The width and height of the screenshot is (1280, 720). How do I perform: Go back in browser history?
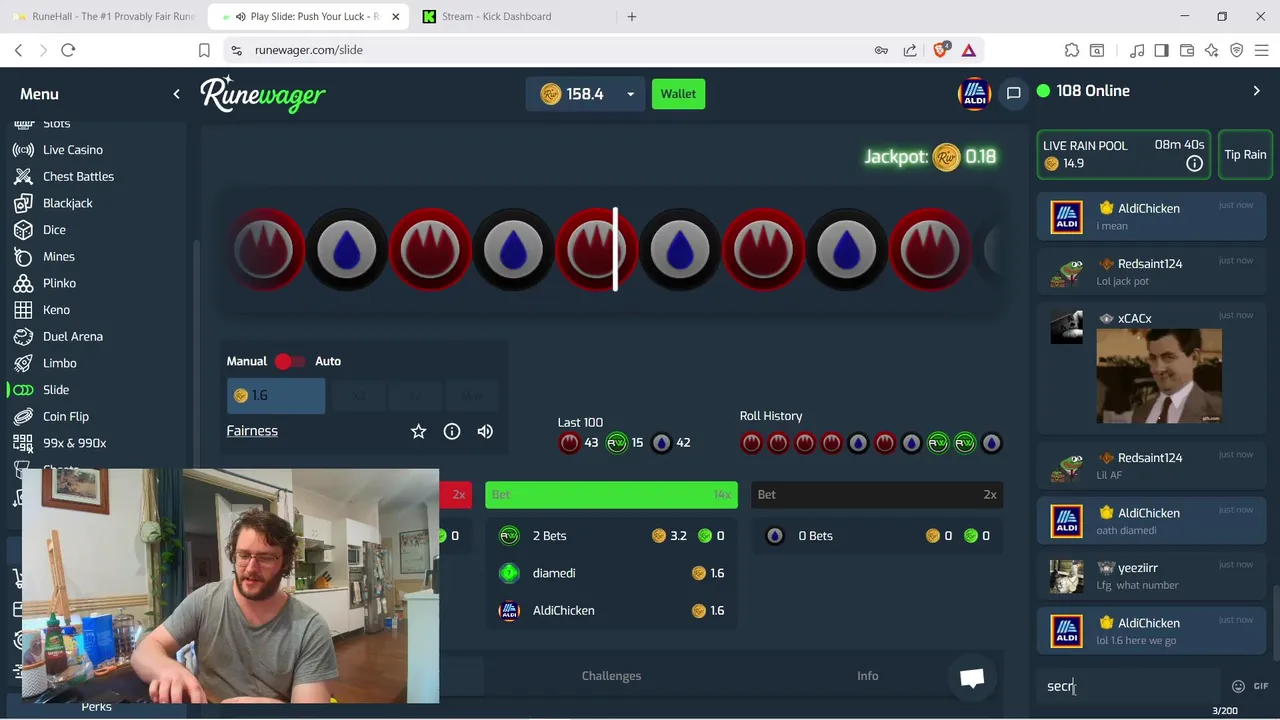(18, 50)
